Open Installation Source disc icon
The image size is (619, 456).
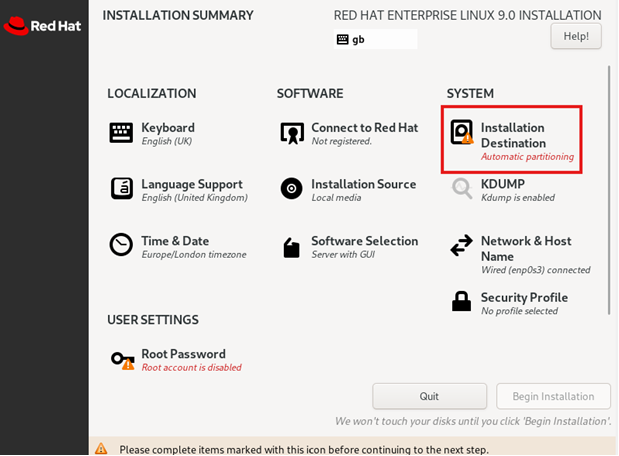[x=291, y=188]
